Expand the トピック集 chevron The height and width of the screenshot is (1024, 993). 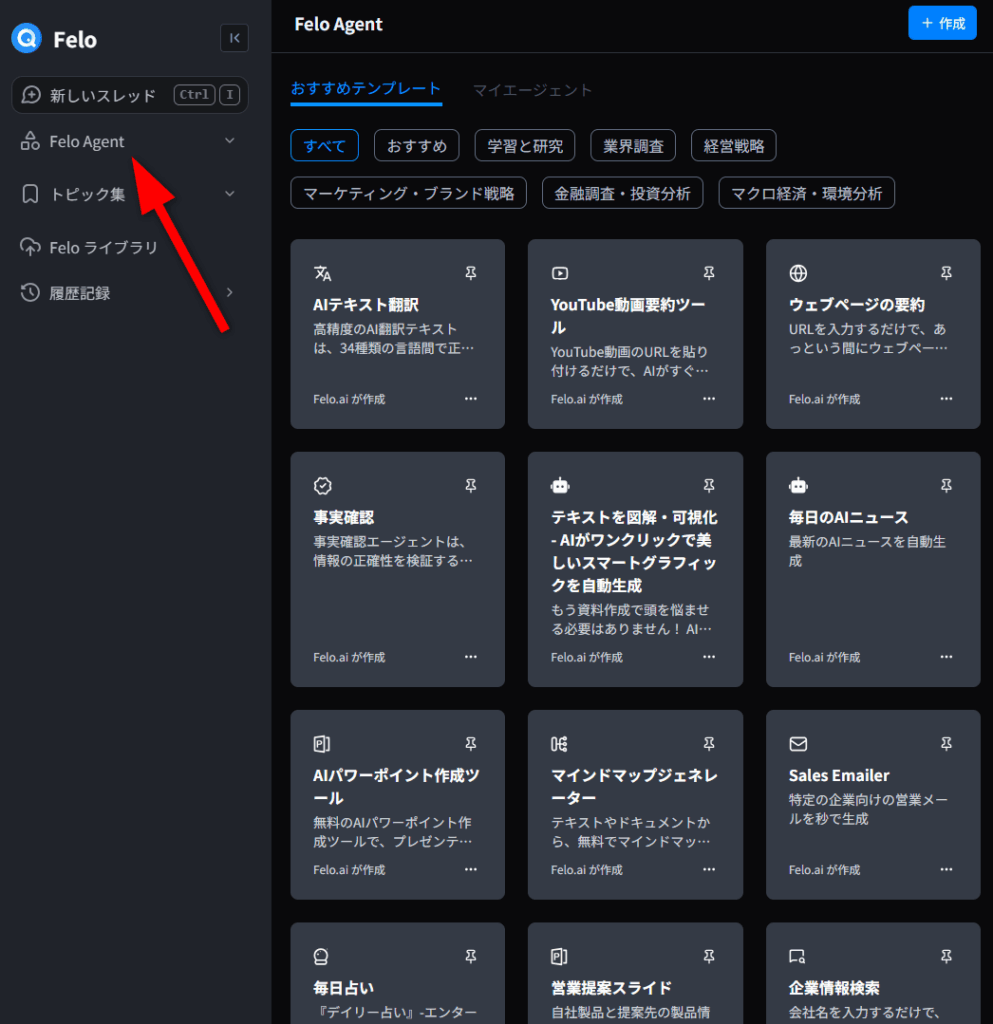230,193
